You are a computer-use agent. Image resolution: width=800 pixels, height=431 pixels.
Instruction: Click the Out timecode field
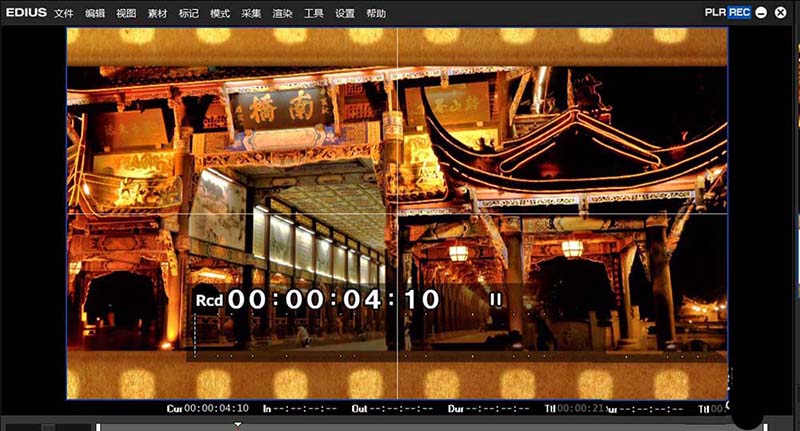pos(392,408)
